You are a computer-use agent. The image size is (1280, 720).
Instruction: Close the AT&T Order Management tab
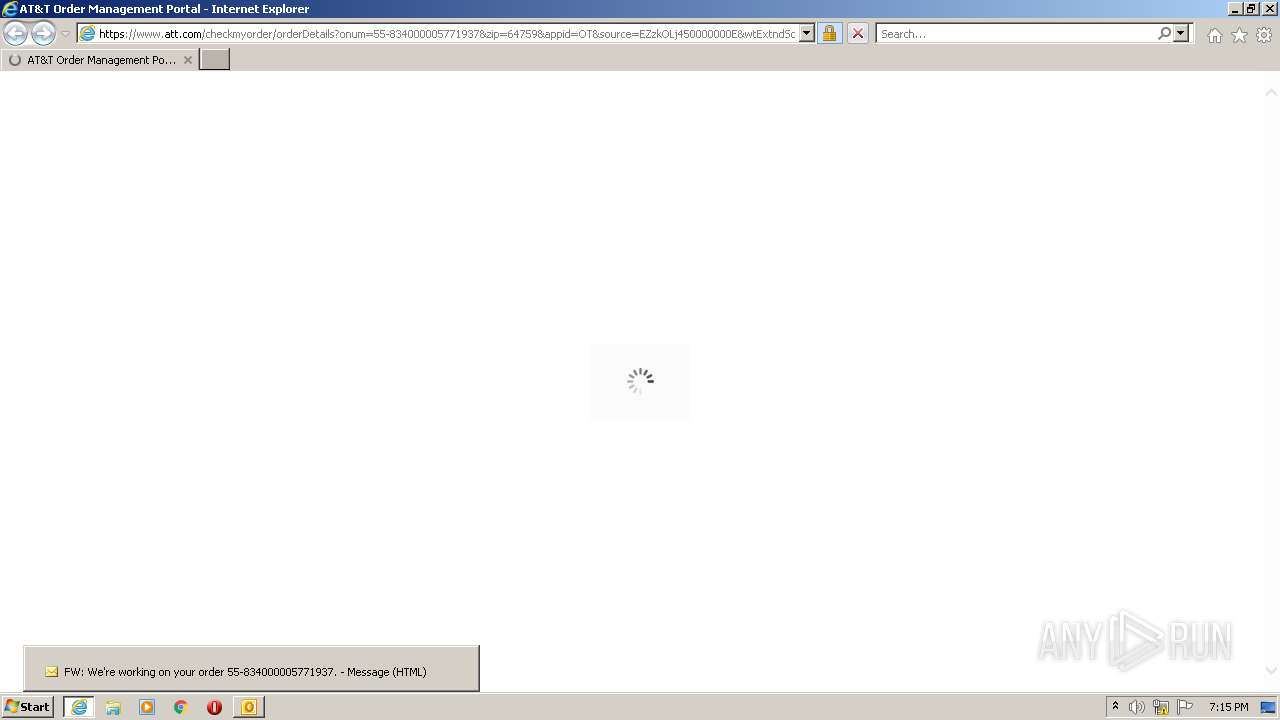click(x=187, y=60)
